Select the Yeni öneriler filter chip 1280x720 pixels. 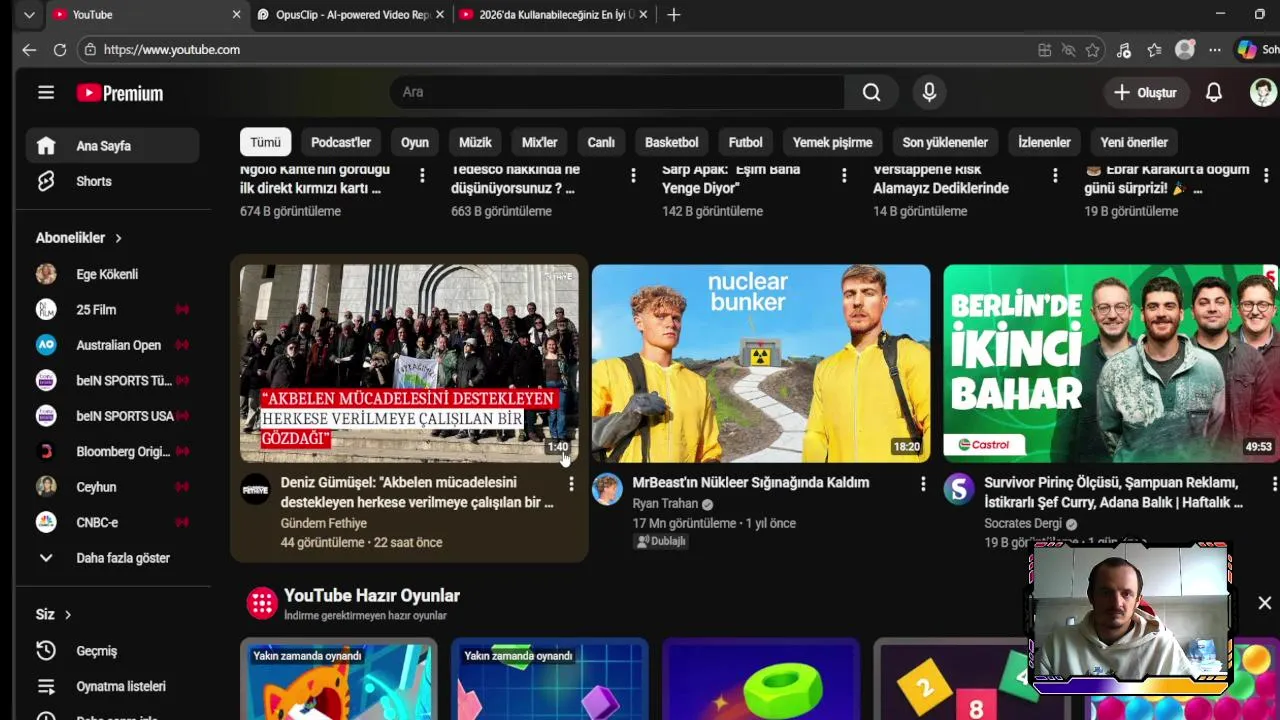tap(1134, 142)
